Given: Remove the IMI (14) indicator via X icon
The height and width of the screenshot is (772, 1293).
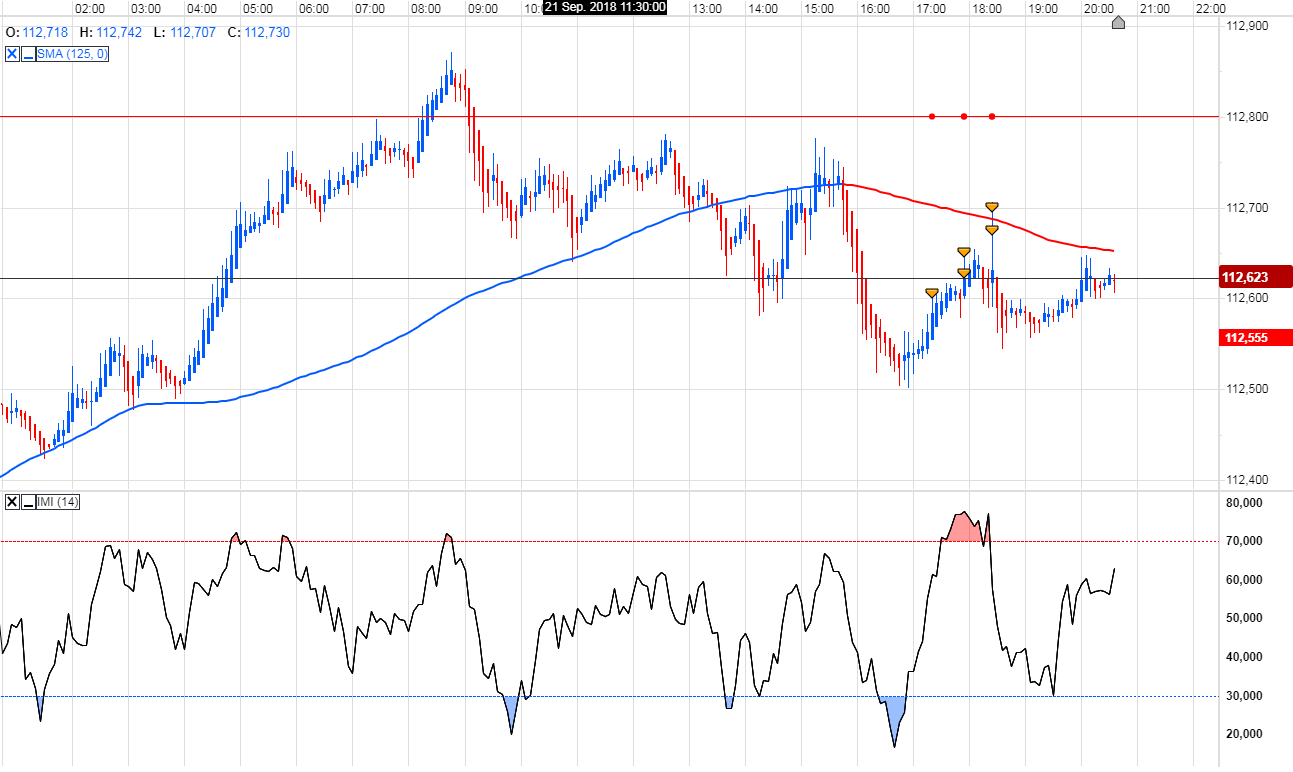Looking at the screenshot, I should point(12,500).
